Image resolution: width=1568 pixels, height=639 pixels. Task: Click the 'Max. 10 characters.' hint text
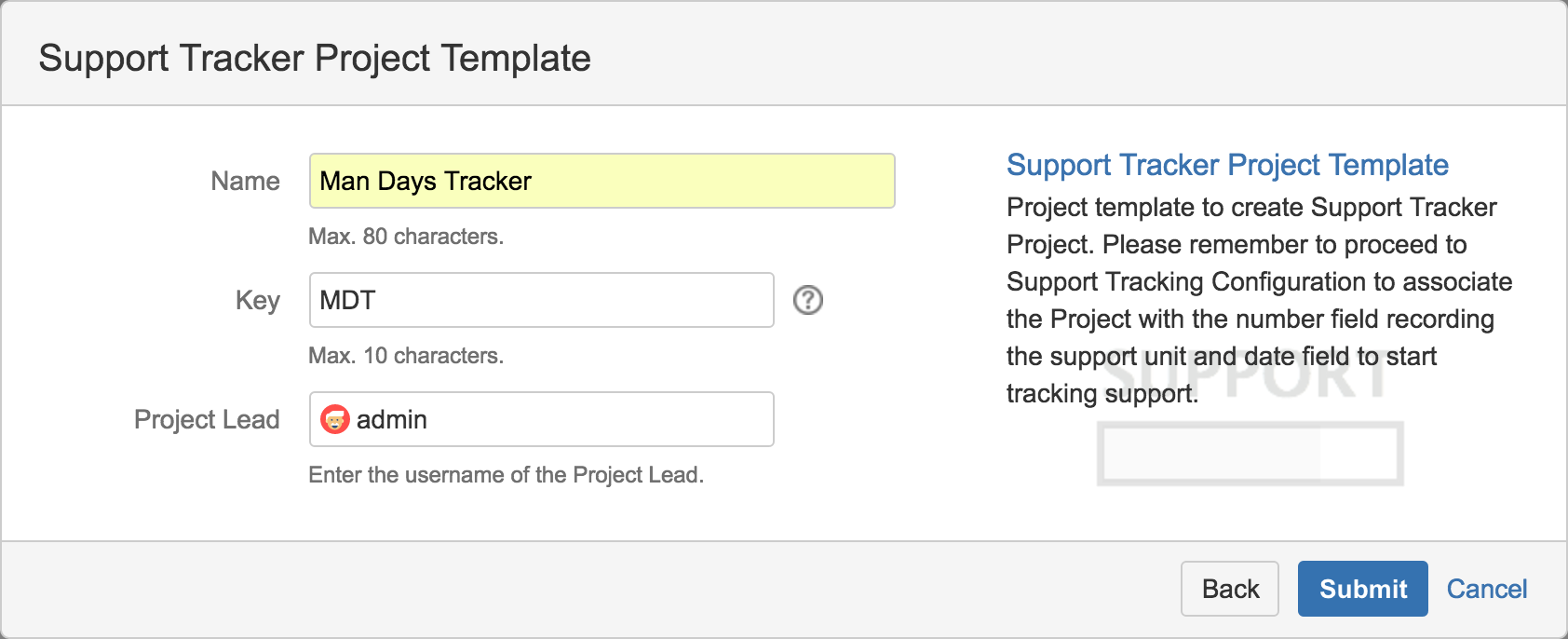pyautogui.click(x=406, y=356)
